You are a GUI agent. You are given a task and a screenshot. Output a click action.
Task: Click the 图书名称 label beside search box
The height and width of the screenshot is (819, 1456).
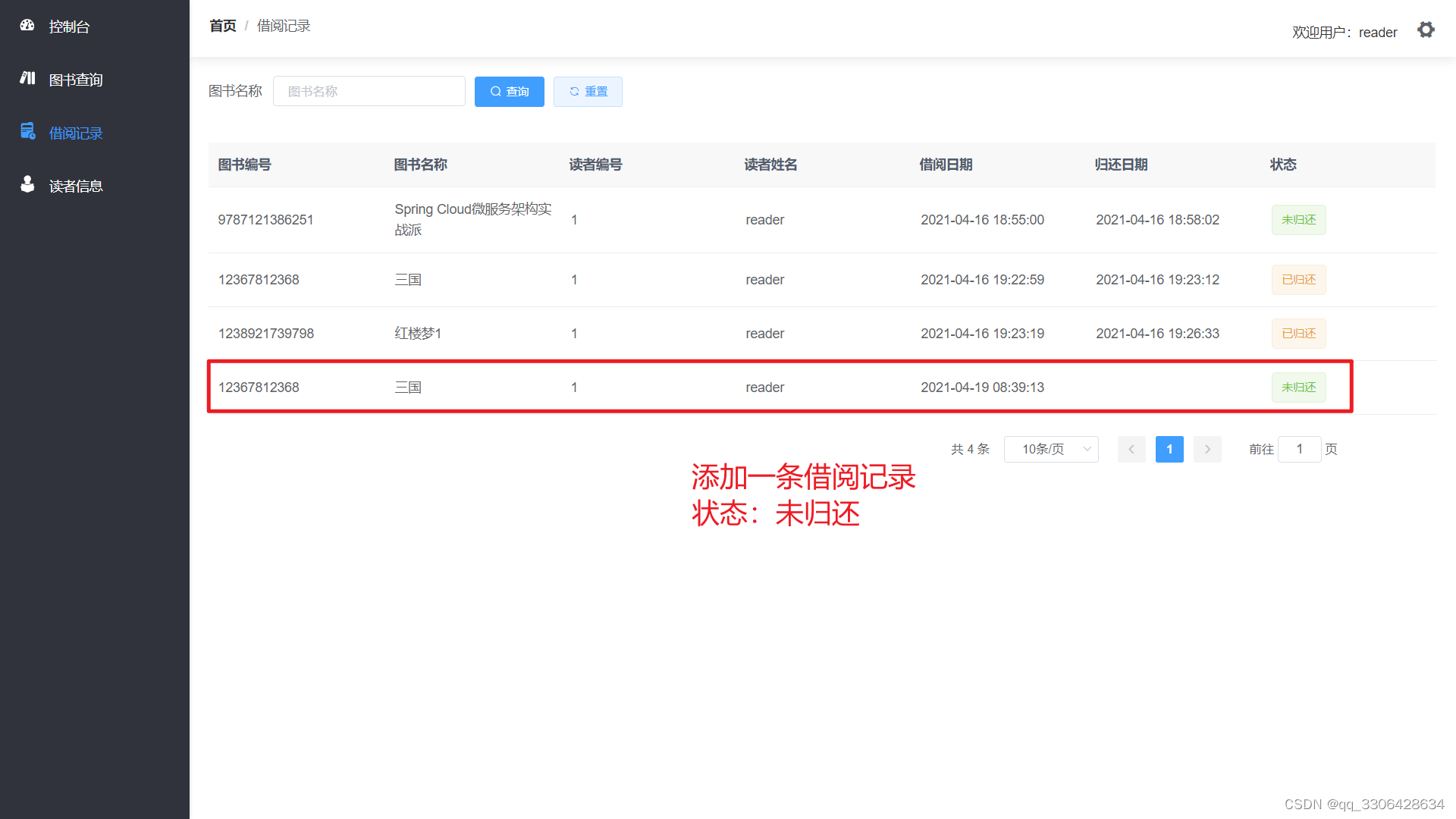[x=235, y=91]
